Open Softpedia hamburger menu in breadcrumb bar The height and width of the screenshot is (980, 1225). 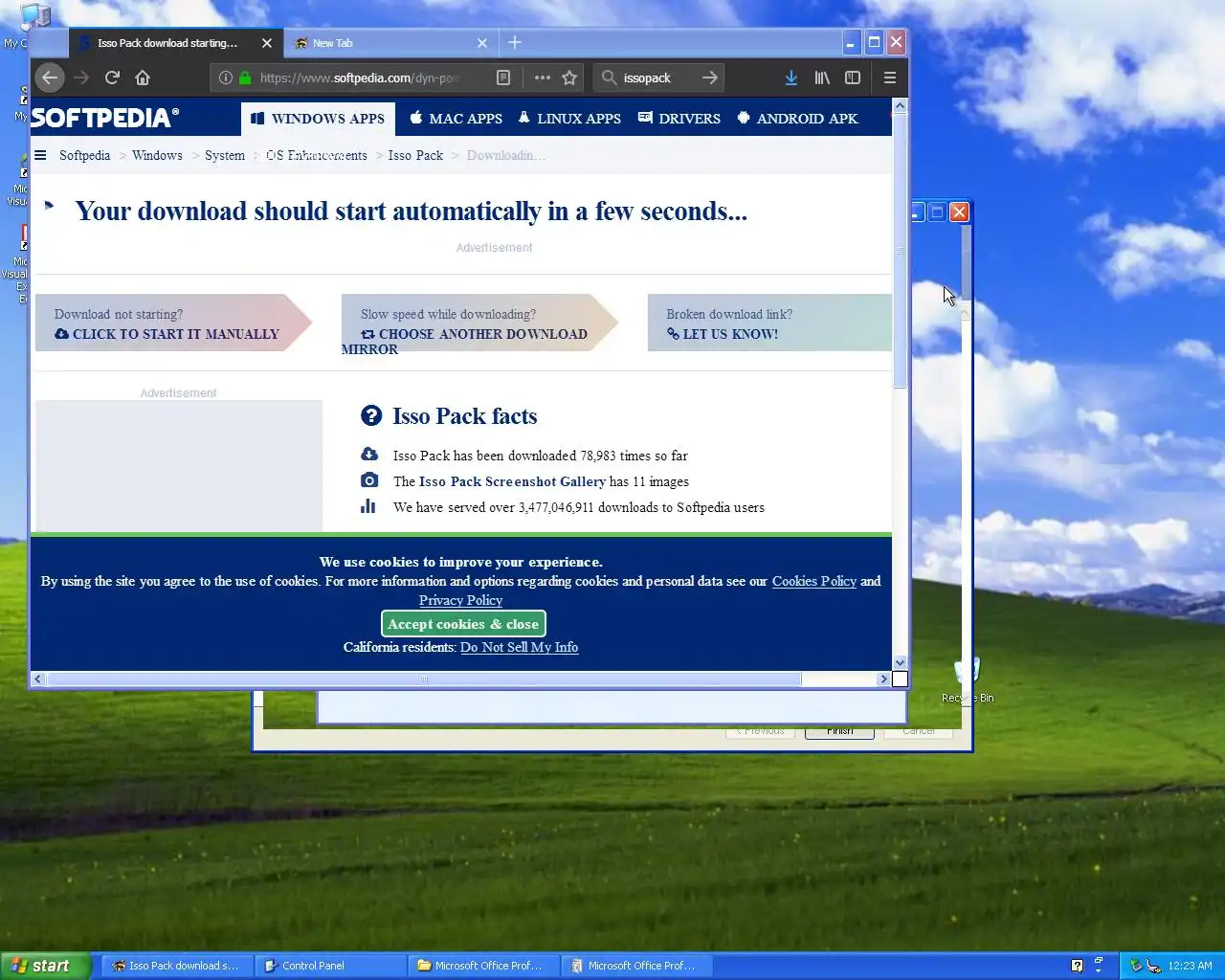40,155
